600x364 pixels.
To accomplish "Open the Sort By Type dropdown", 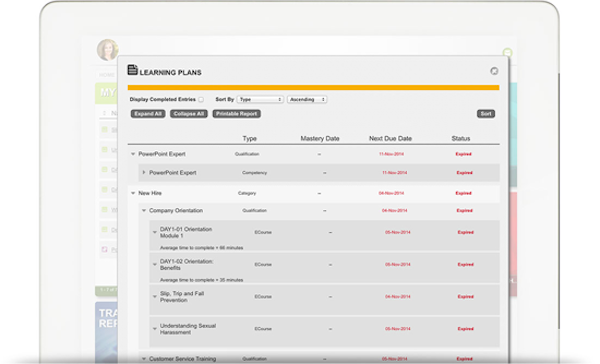I will (x=260, y=100).
